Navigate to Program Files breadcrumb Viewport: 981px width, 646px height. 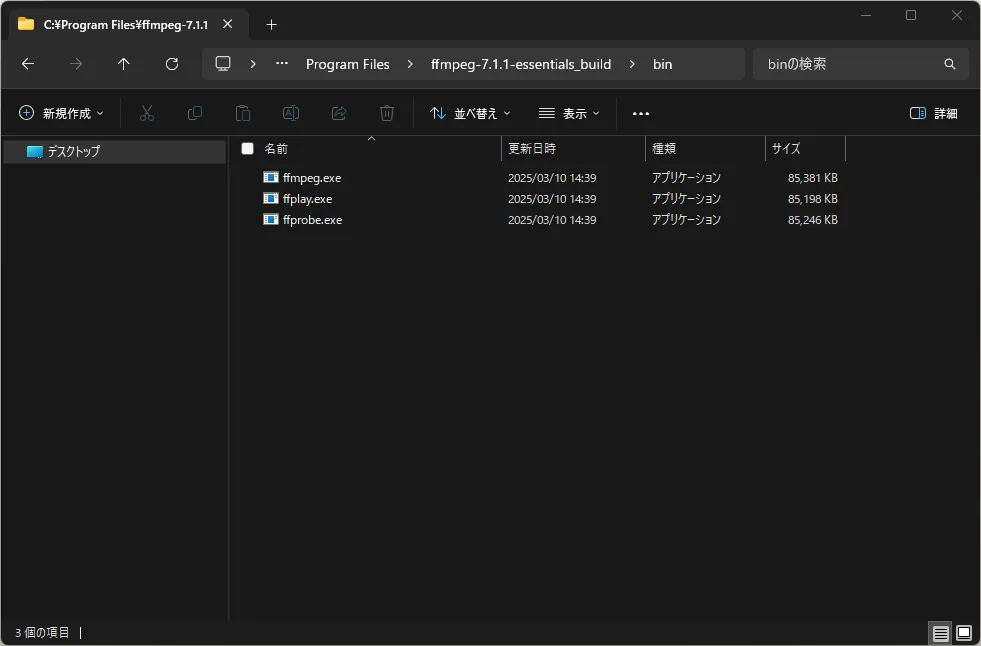click(x=348, y=64)
